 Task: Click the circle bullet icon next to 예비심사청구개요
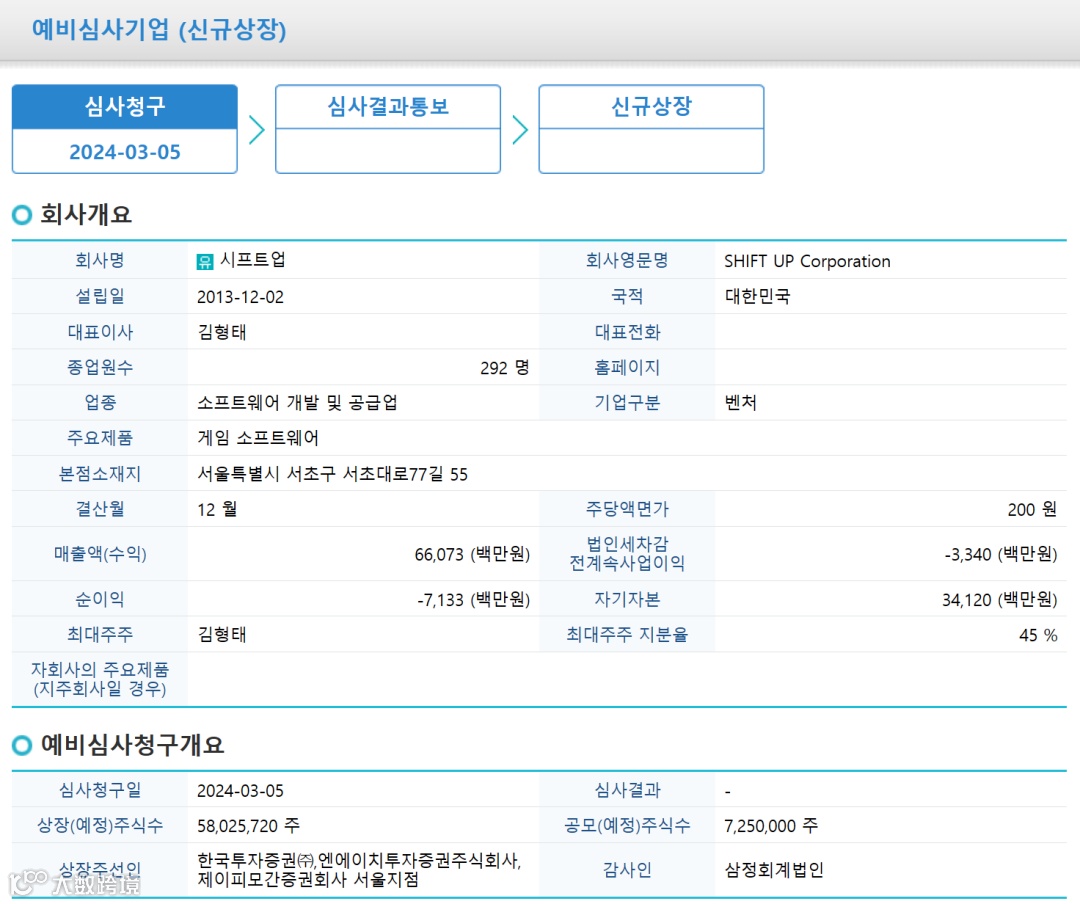click(x=22, y=745)
